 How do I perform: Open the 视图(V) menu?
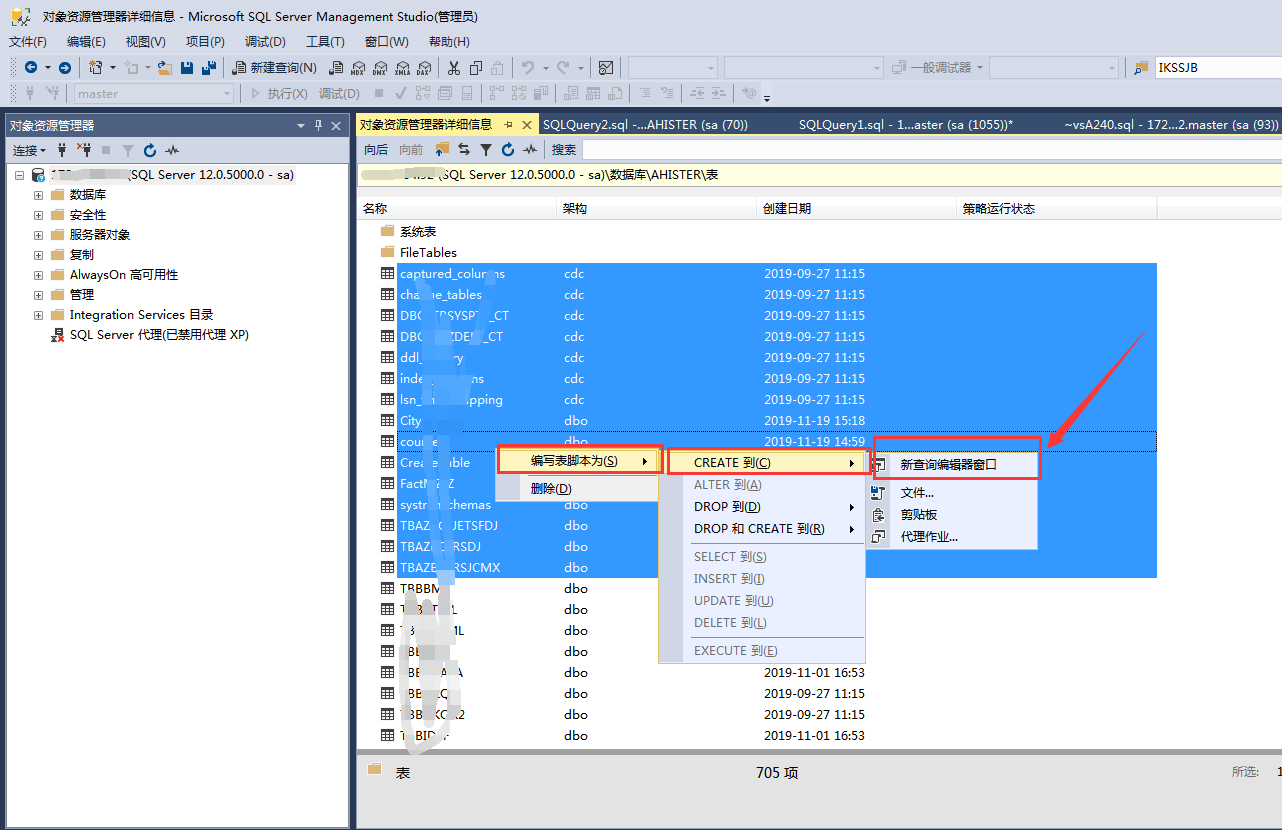tap(146, 41)
